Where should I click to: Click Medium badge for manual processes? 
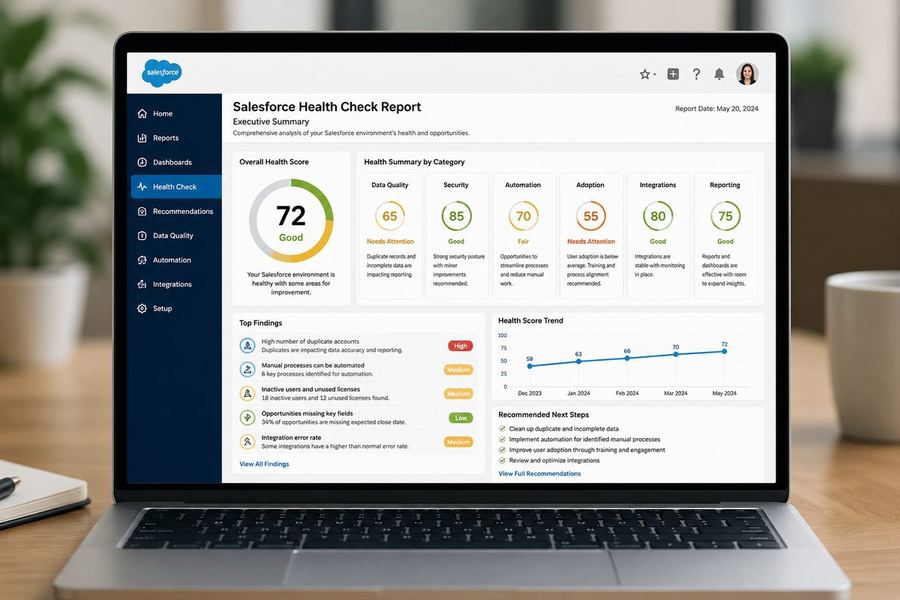(x=459, y=370)
